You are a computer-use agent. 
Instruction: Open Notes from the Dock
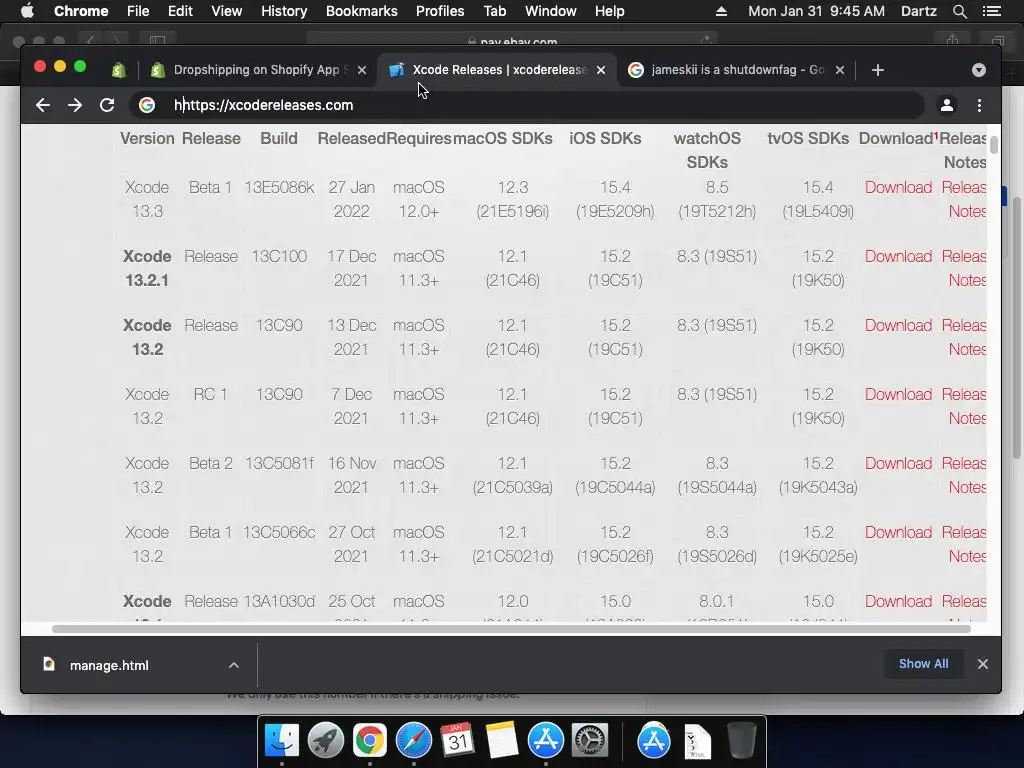(502, 741)
